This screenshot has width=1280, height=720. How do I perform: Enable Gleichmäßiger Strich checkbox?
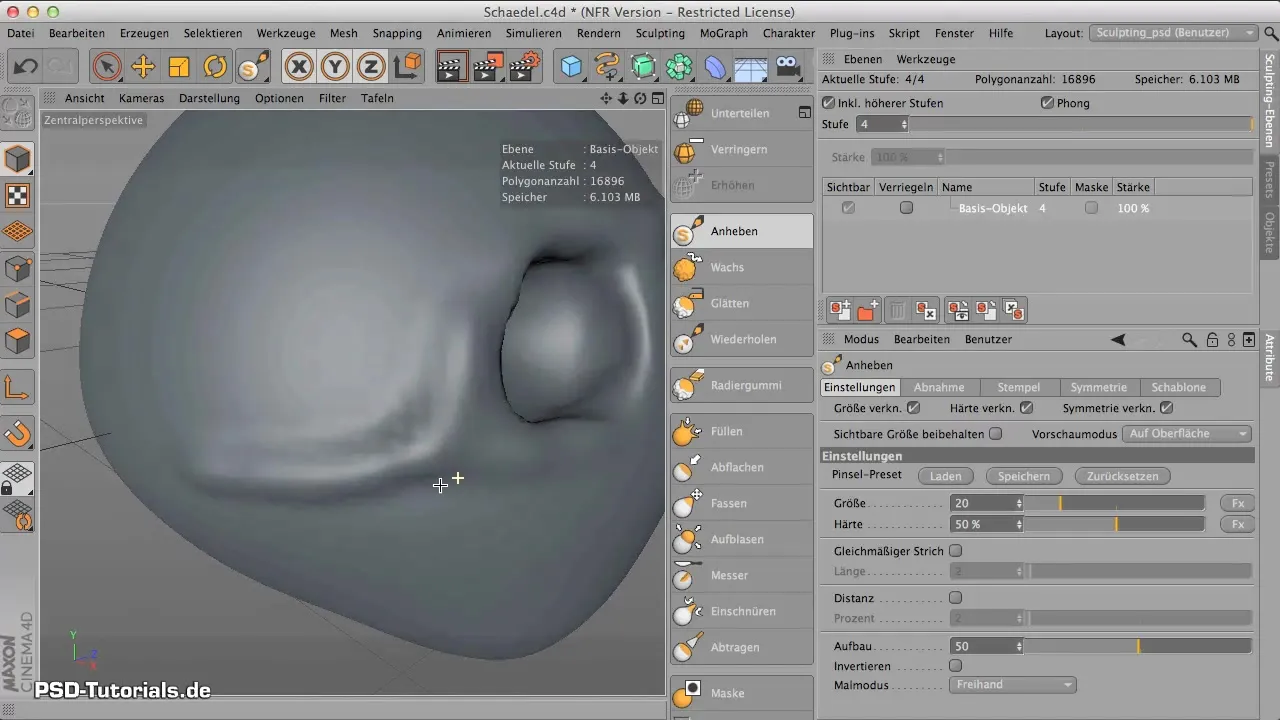coord(955,551)
